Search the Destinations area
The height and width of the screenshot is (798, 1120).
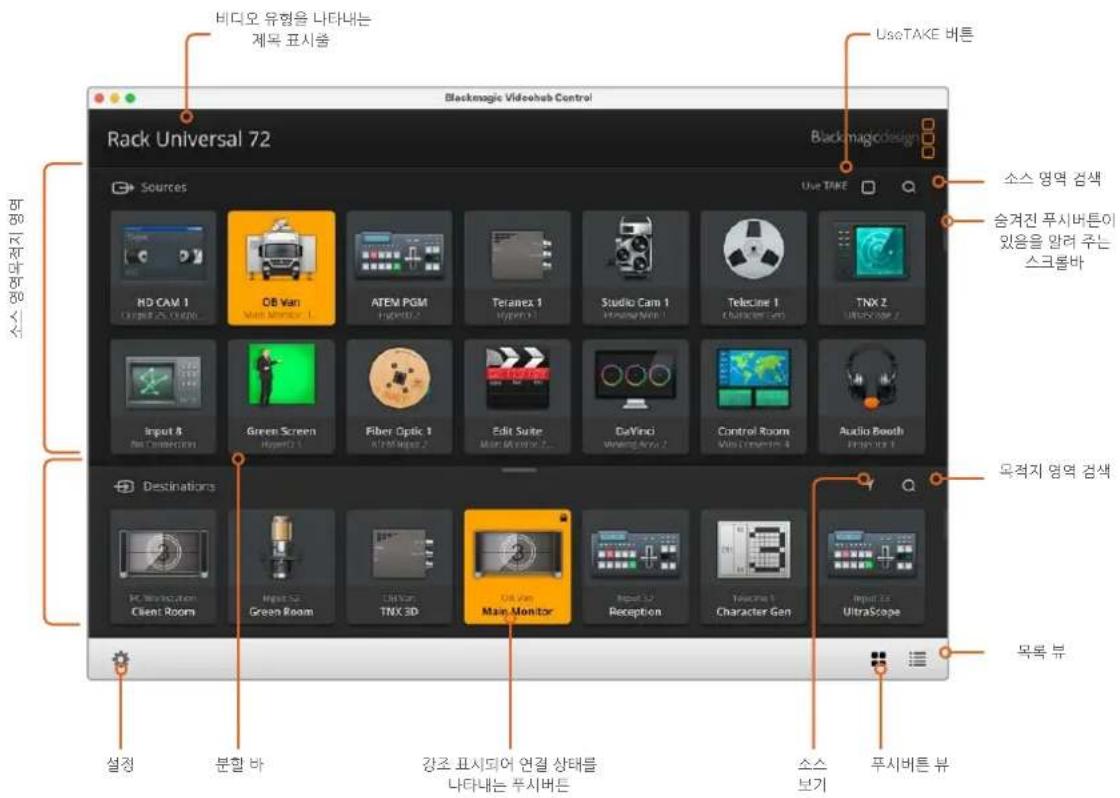coord(909,486)
